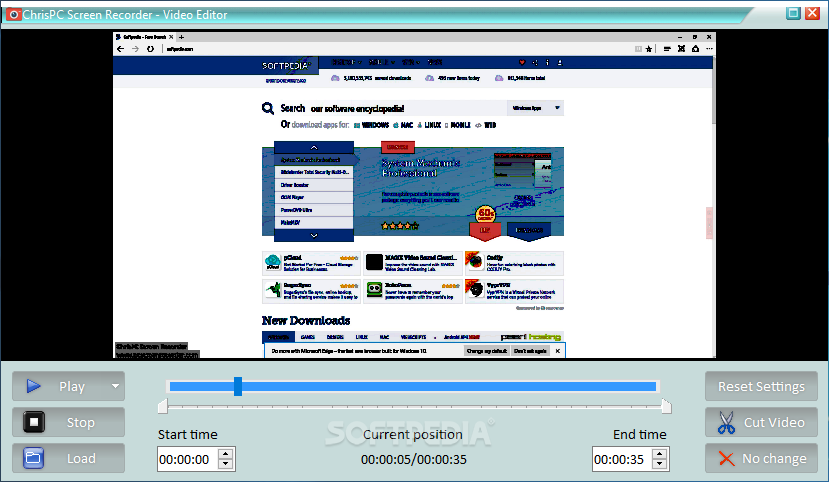Click the blue playback position slider thumb
829x482 pixels.
(x=238, y=386)
